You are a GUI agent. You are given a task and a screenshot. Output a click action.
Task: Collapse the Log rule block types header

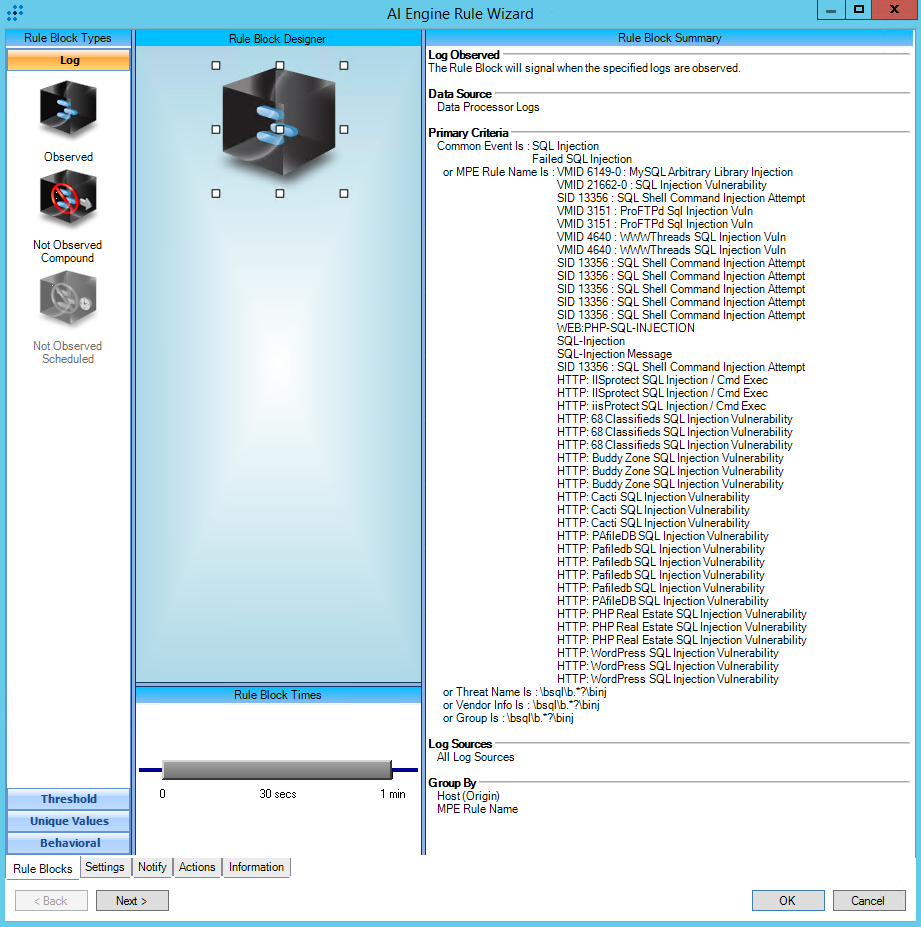pos(69,60)
